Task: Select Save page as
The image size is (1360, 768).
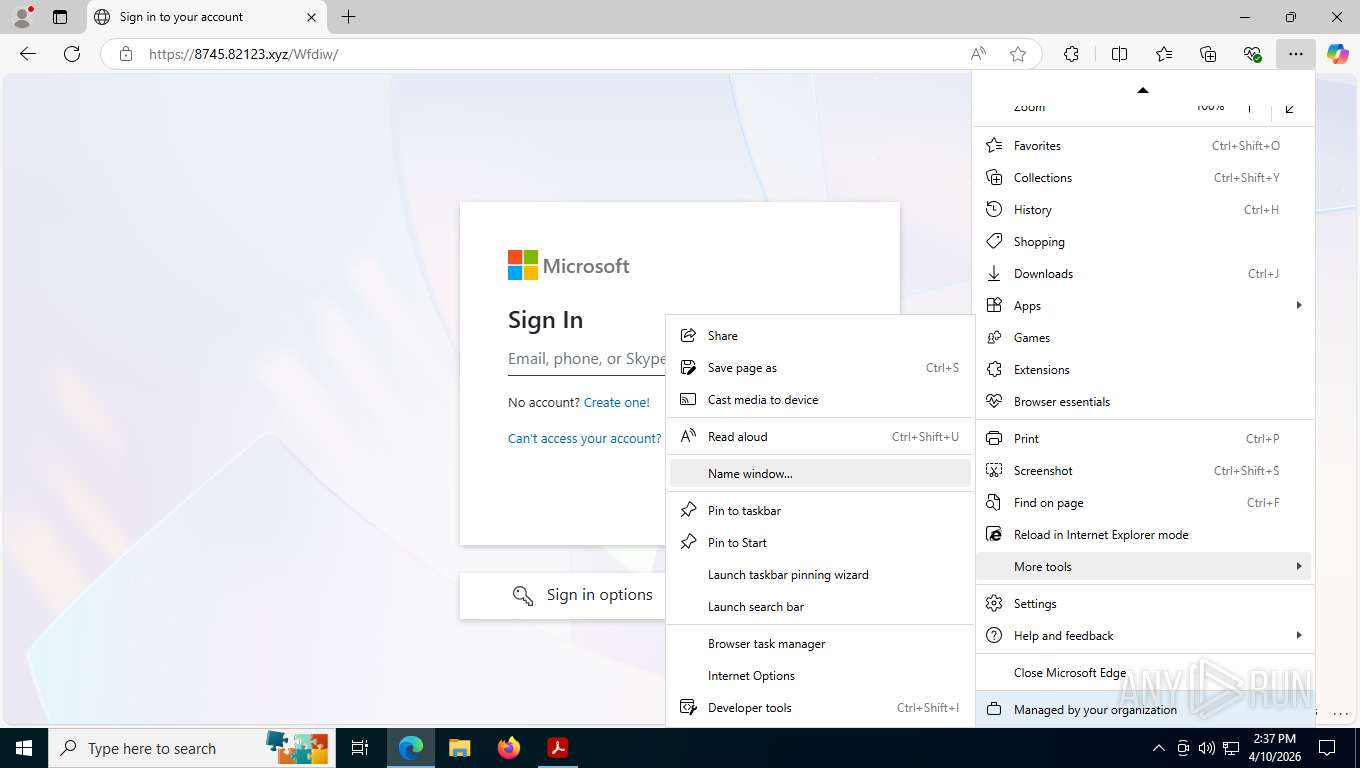Action: 820,368
